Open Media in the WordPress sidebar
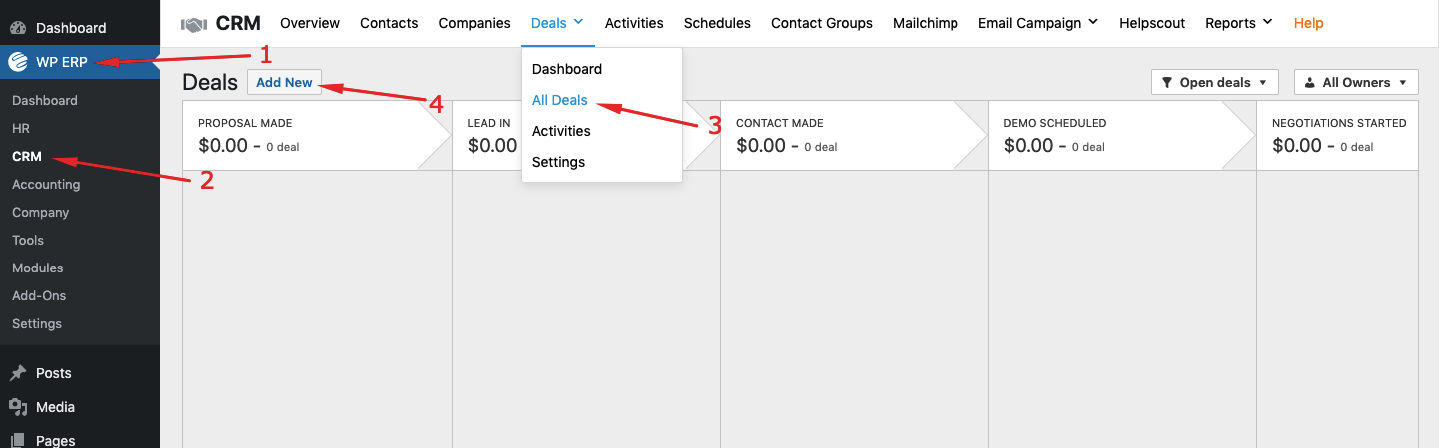Image resolution: width=1439 pixels, height=448 pixels. tap(80, 407)
